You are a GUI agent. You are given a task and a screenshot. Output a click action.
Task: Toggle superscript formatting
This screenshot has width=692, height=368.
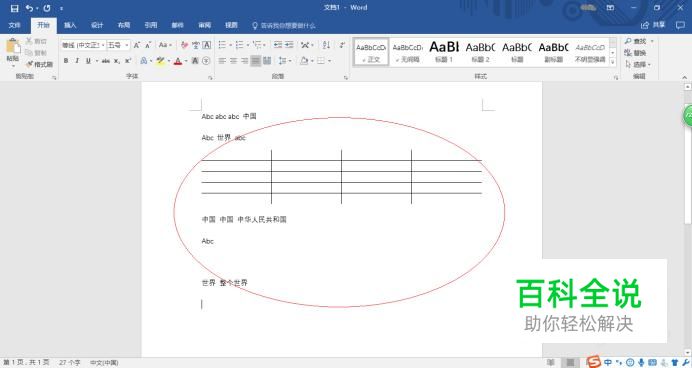[128, 61]
